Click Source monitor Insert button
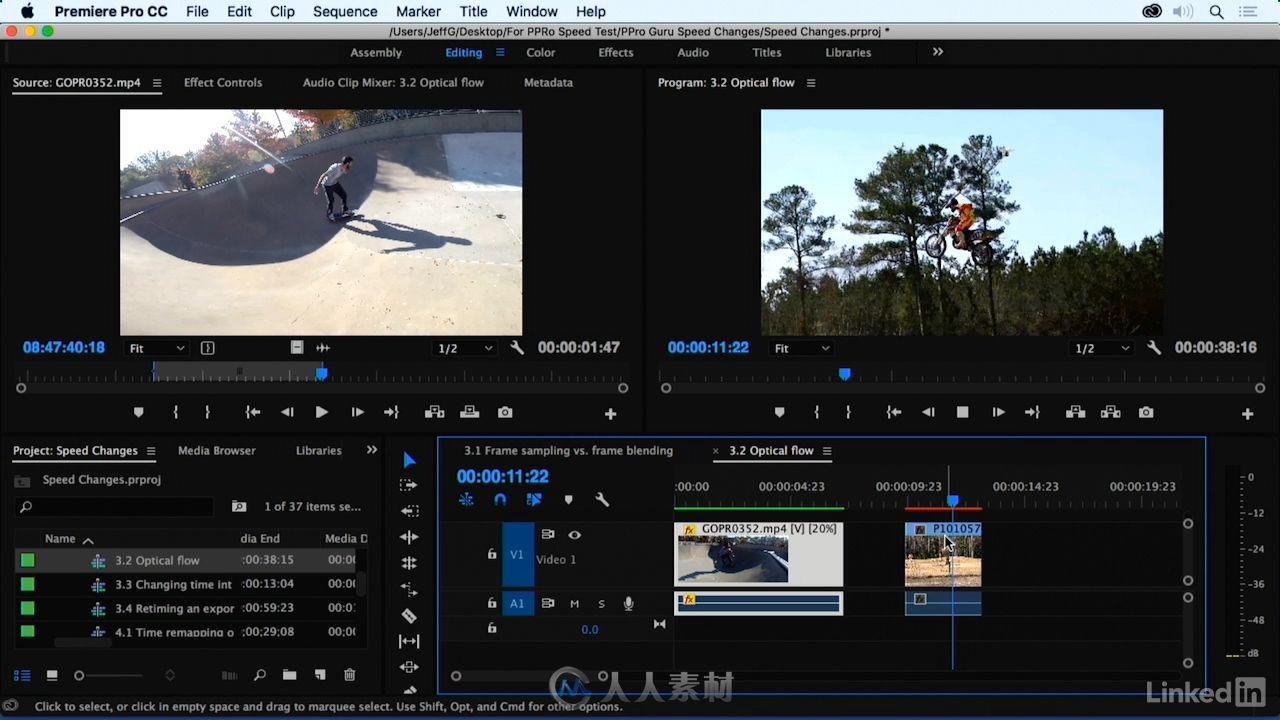The image size is (1280, 720). click(434, 412)
